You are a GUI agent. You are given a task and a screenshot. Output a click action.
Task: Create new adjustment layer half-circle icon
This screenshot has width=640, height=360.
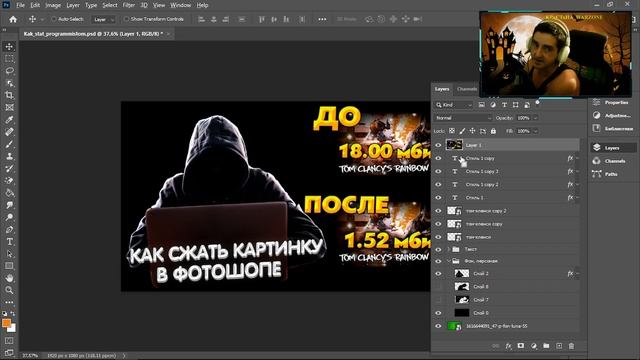pyautogui.click(x=533, y=346)
